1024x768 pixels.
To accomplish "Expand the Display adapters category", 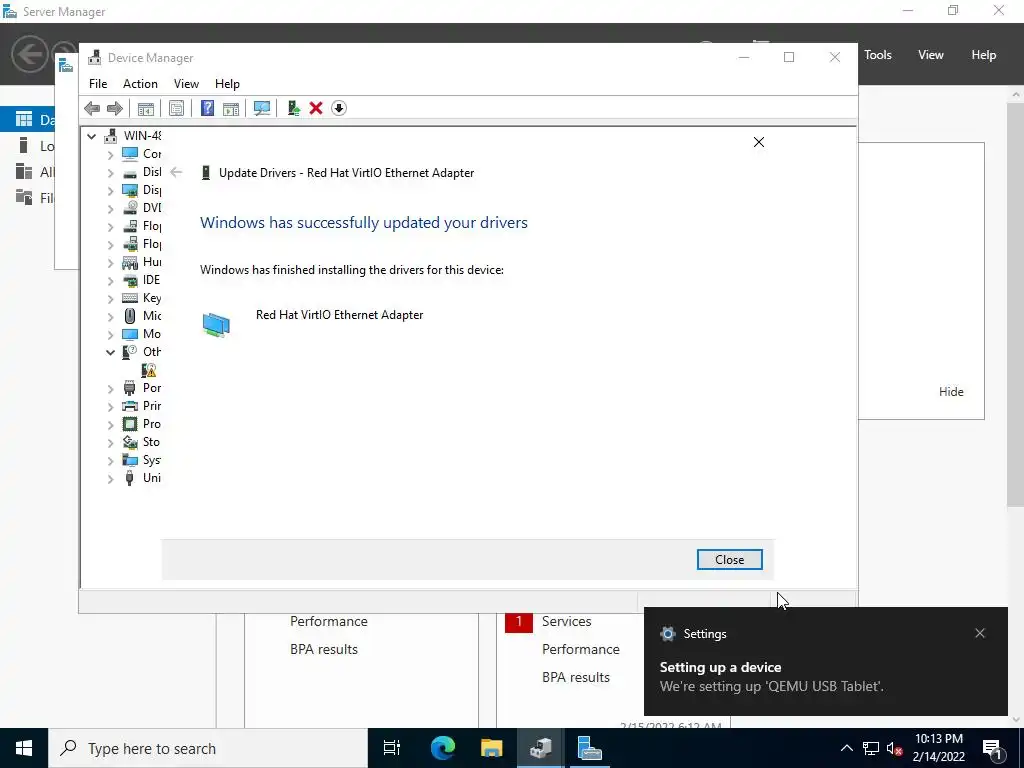I will pyautogui.click(x=110, y=191).
